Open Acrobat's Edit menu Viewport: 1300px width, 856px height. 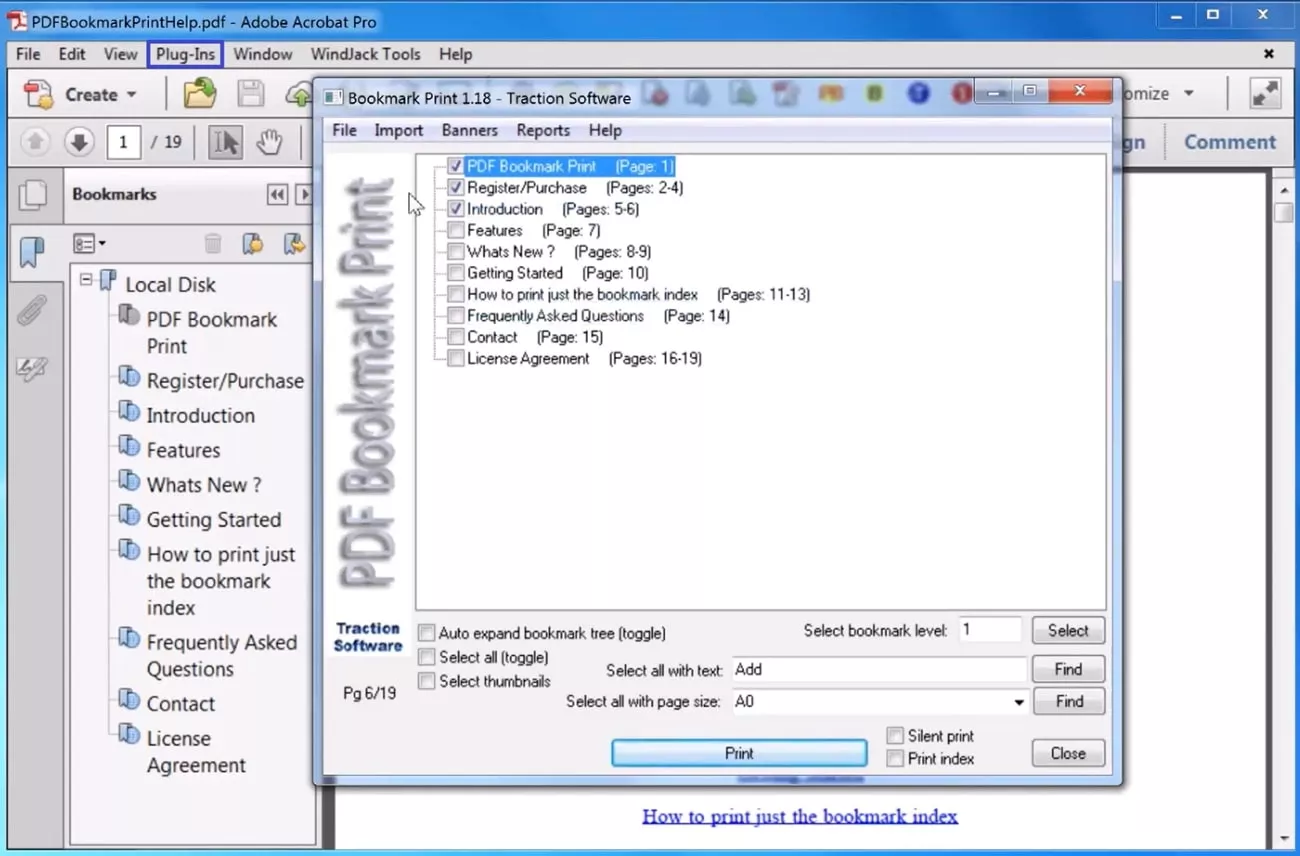(x=72, y=54)
